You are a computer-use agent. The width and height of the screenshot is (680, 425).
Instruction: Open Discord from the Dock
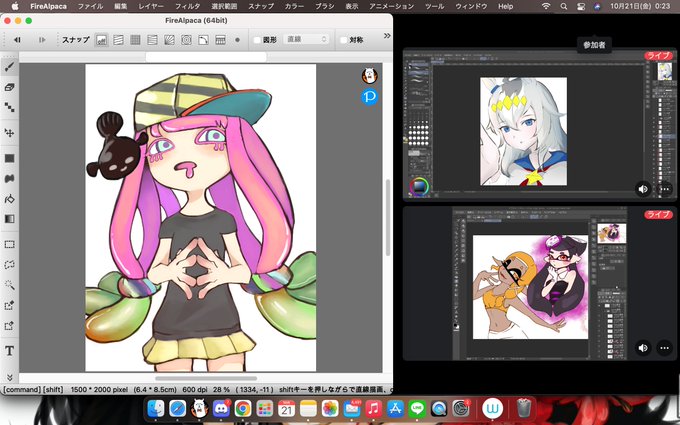[221, 409]
